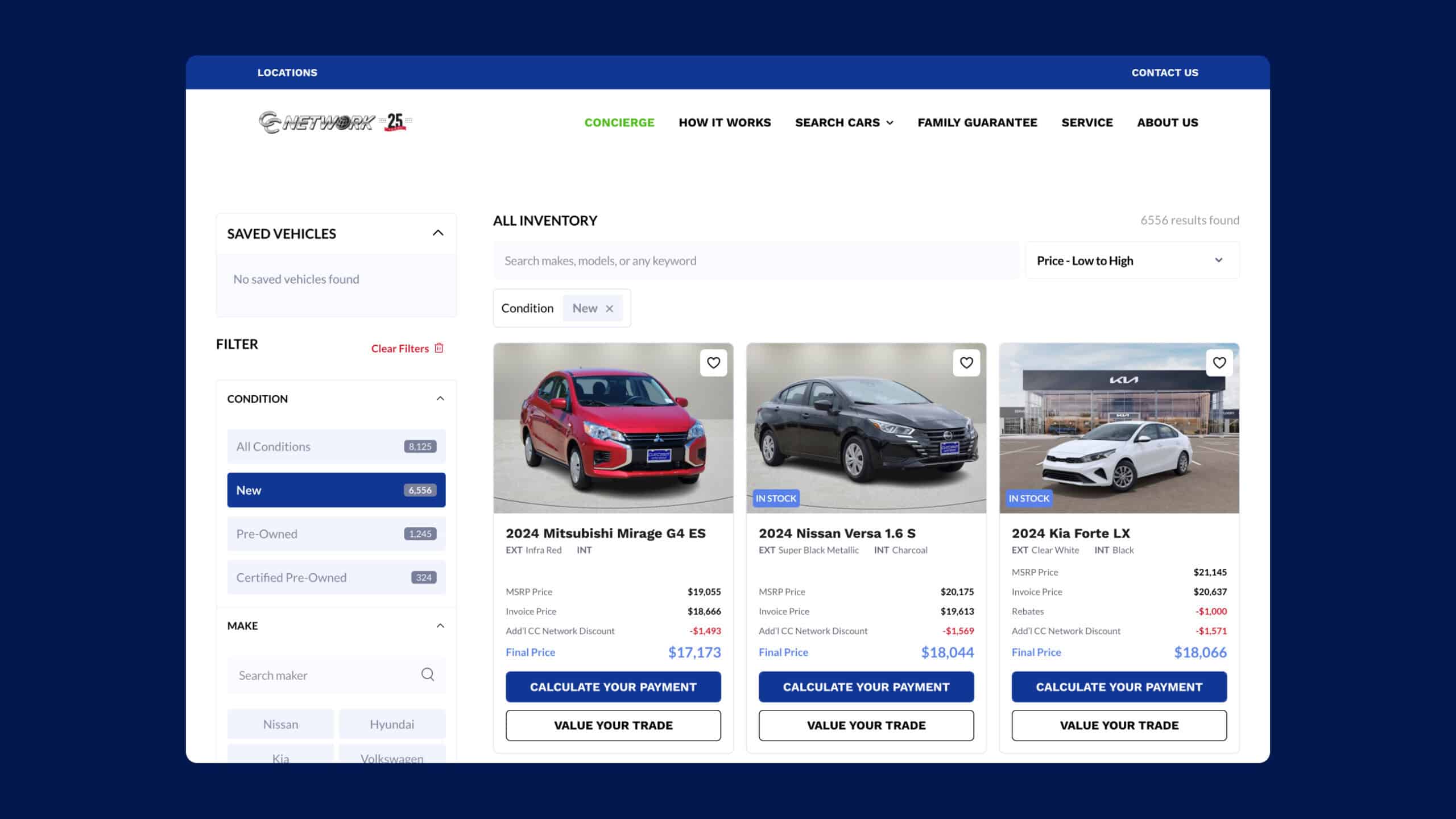The height and width of the screenshot is (819, 1456).
Task: Value your trade on Nissan Versa card
Action: [866, 725]
